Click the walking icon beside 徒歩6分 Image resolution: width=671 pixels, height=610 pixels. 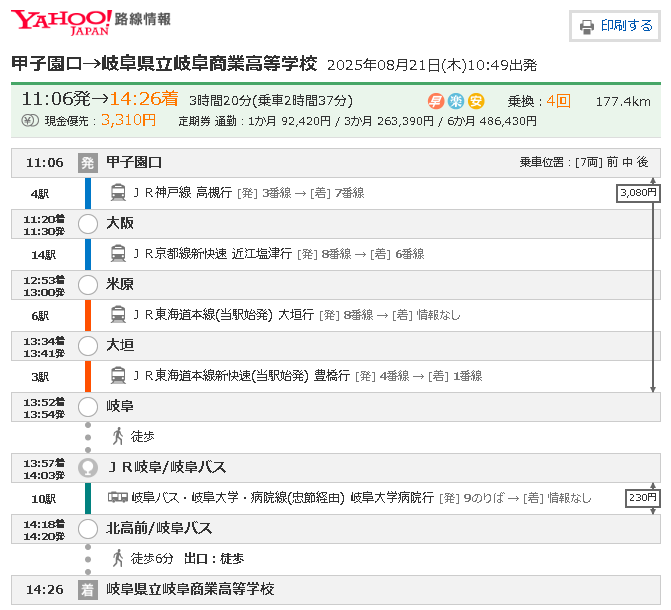pyautogui.click(x=118, y=559)
